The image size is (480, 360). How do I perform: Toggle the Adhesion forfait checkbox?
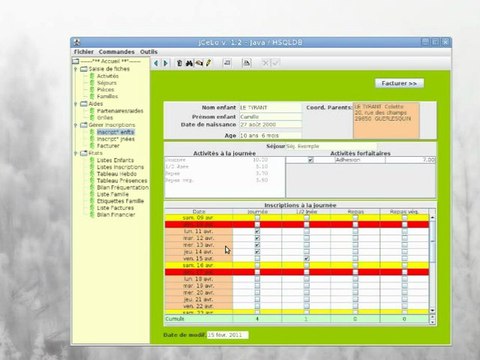(311, 160)
